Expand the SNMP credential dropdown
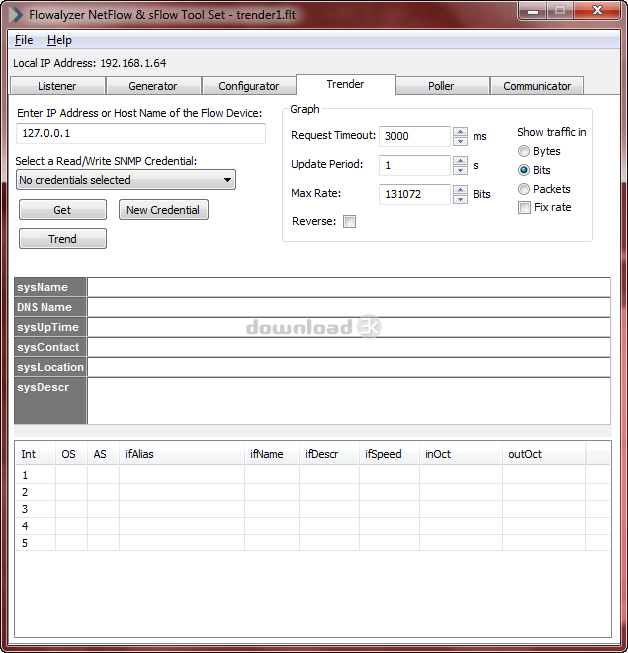This screenshot has width=628, height=653. pos(126,180)
